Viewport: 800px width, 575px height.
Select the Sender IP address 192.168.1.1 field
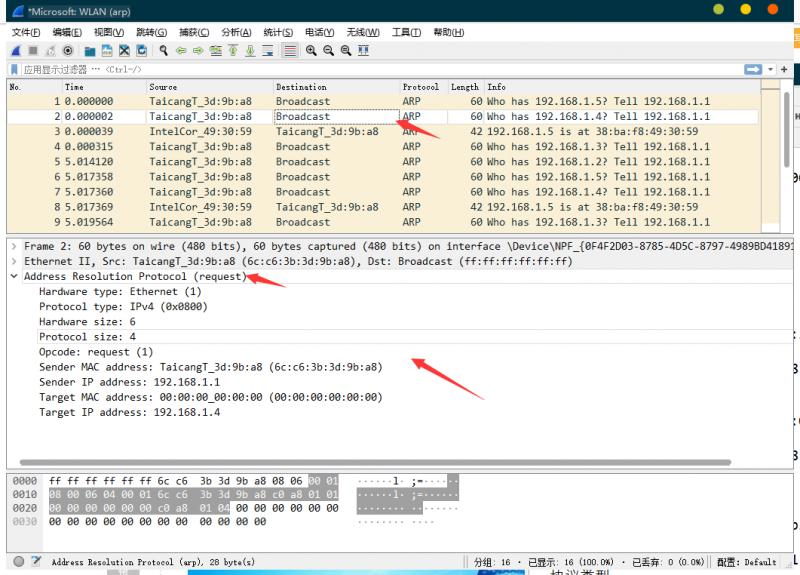point(130,382)
